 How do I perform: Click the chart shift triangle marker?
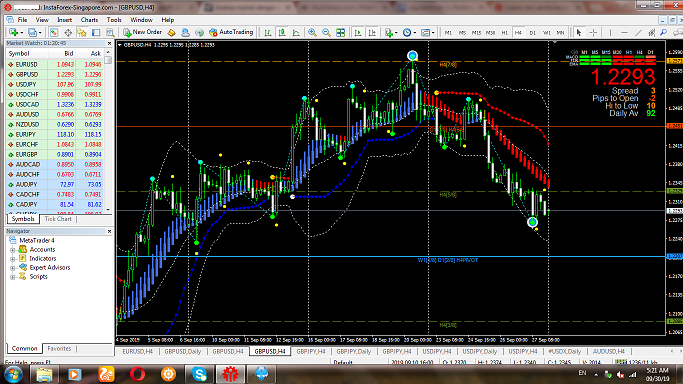555,43
